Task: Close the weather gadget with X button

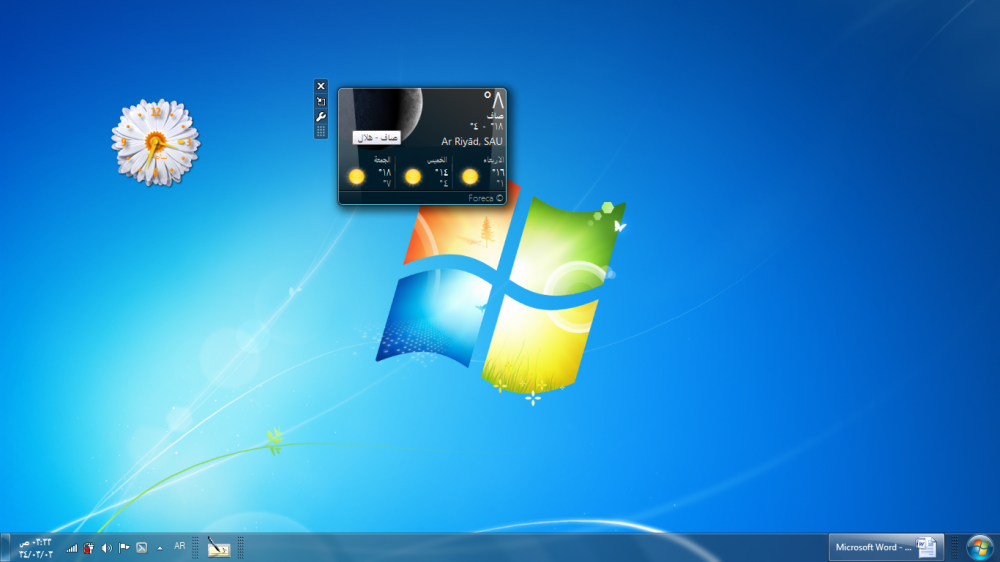Action: tap(321, 86)
